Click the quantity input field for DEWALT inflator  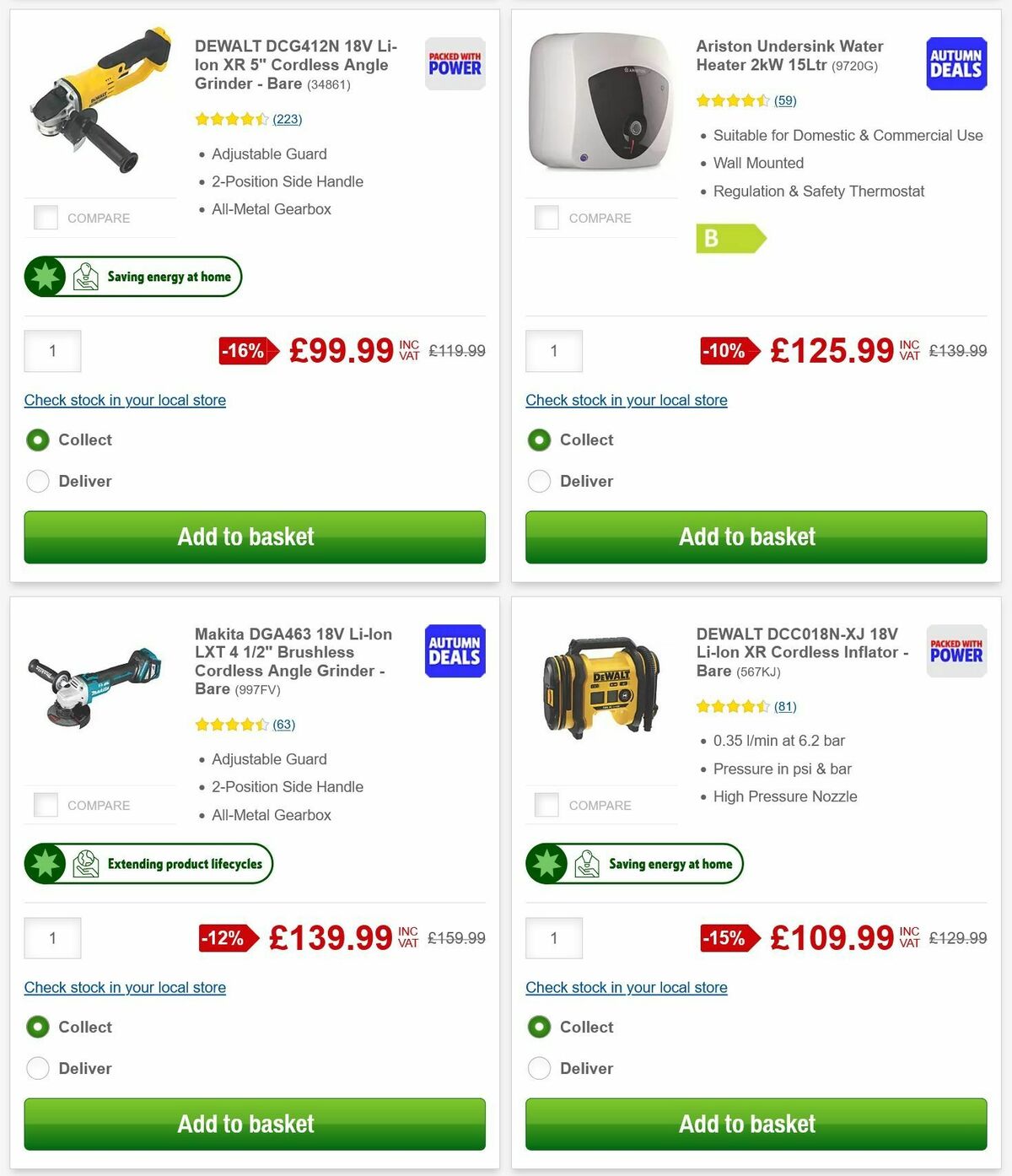click(x=554, y=937)
